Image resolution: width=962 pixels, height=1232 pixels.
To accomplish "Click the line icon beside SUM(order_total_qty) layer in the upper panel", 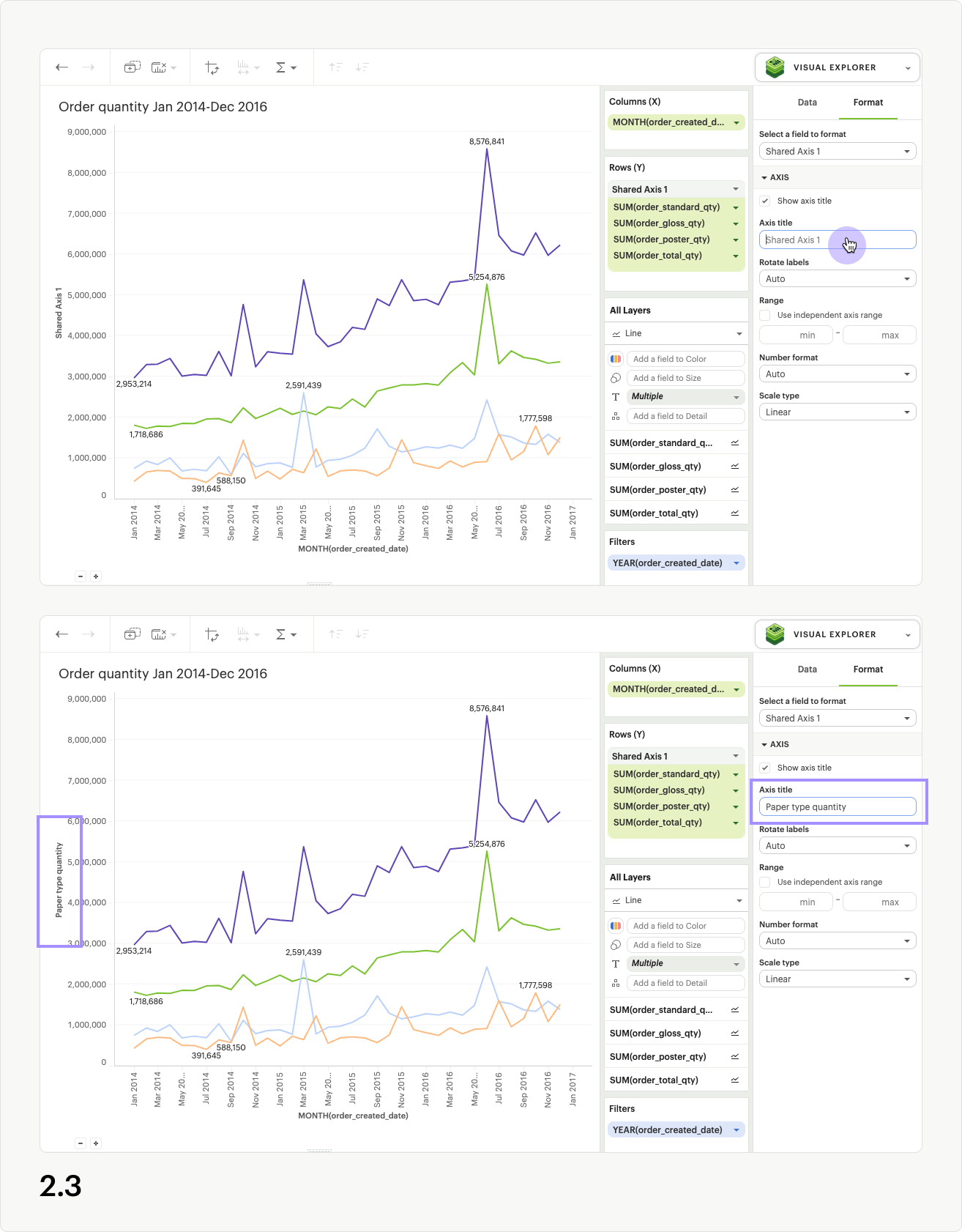I will [x=734, y=513].
